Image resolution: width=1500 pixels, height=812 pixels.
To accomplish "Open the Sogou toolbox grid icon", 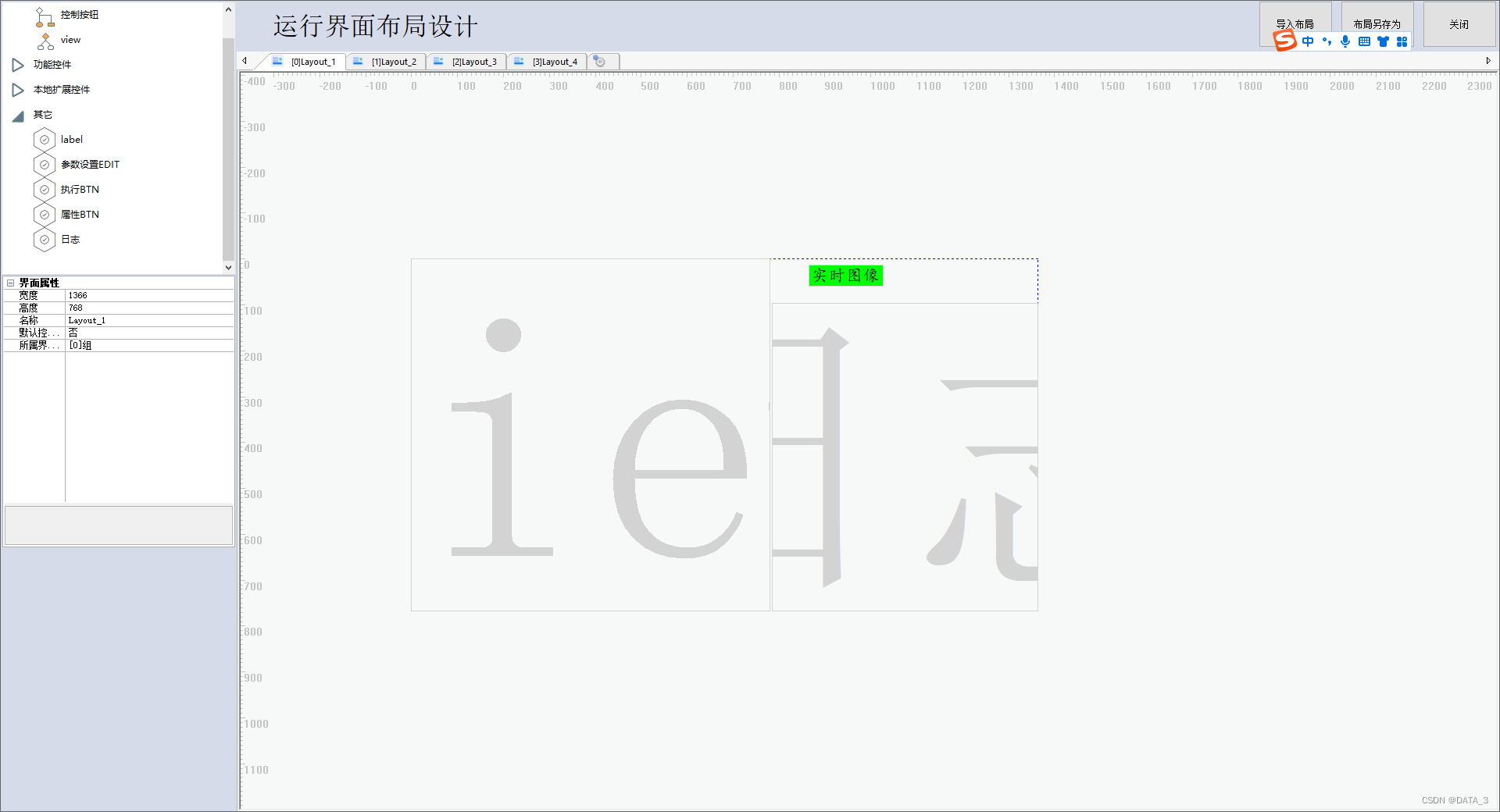I will [1402, 41].
